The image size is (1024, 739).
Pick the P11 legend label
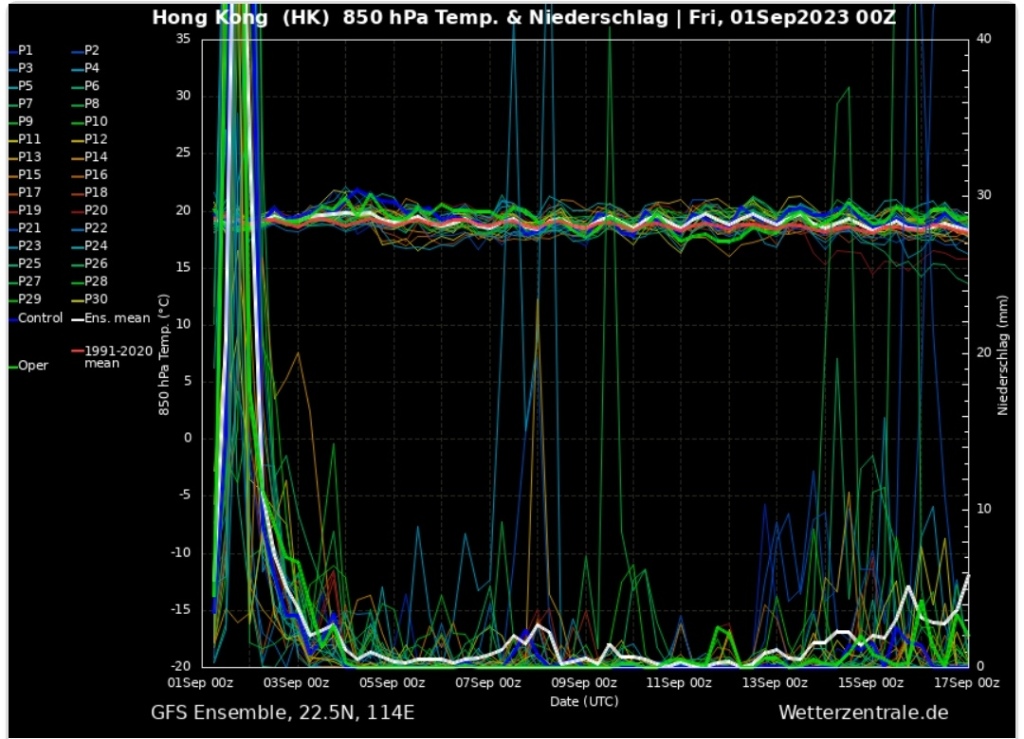[x=30, y=139]
